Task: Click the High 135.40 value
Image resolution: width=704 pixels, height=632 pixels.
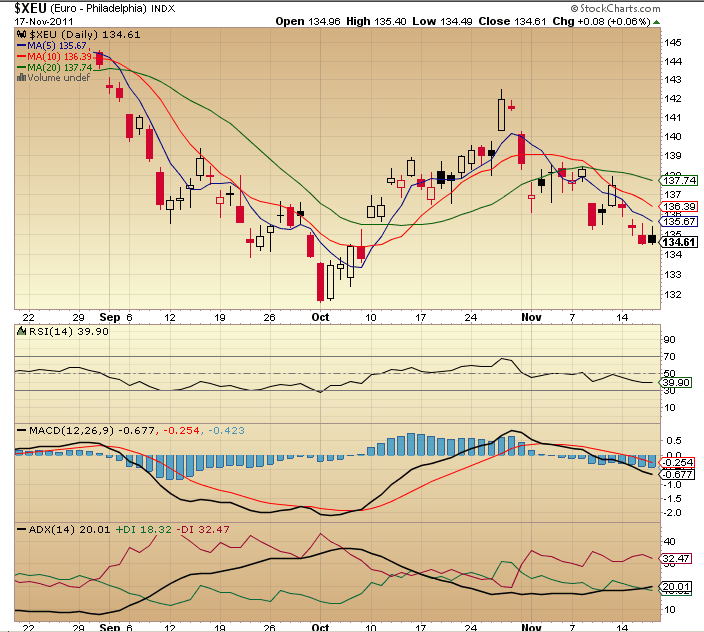Action: point(376,21)
